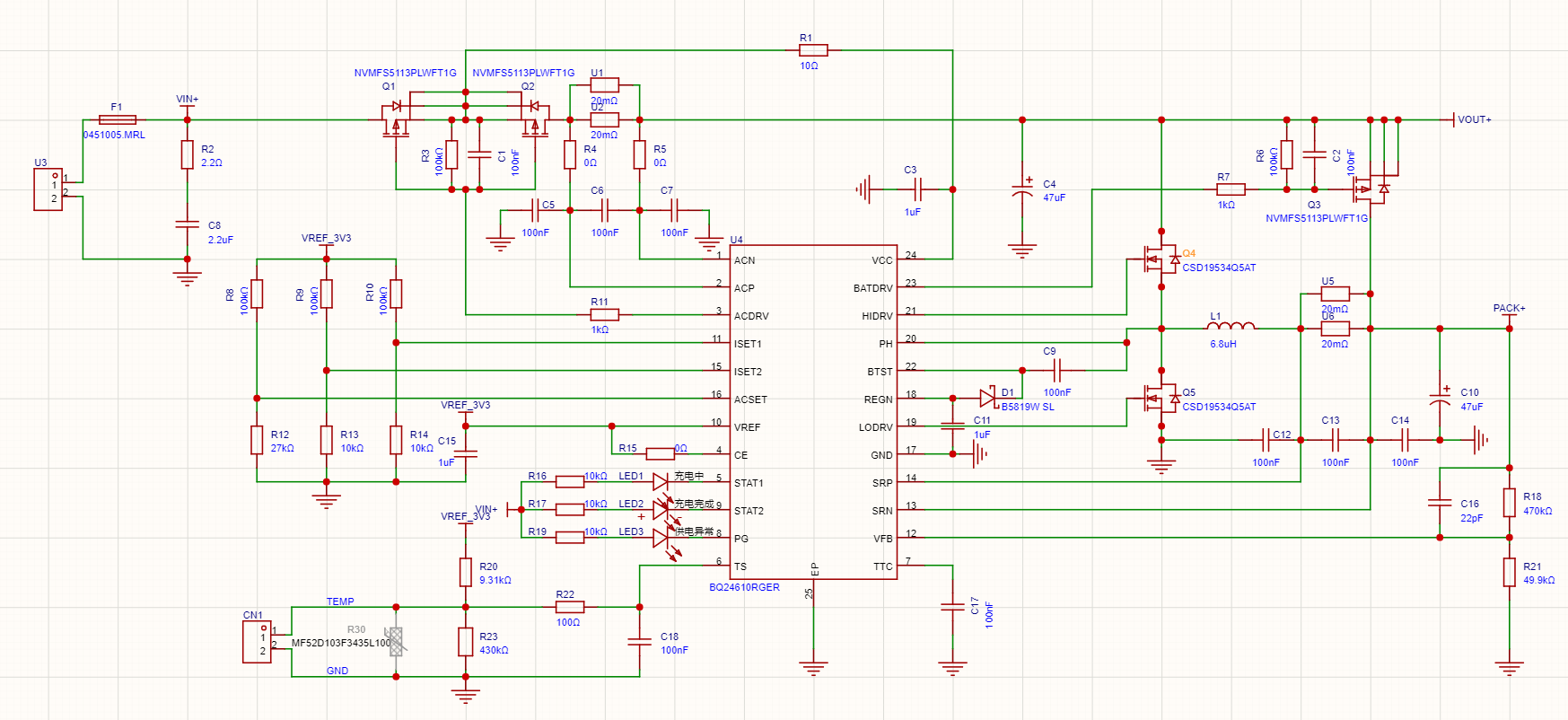Select resistor R21 49.9kΩ
The width and height of the screenshot is (1568, 720).
click(1510, 572)
